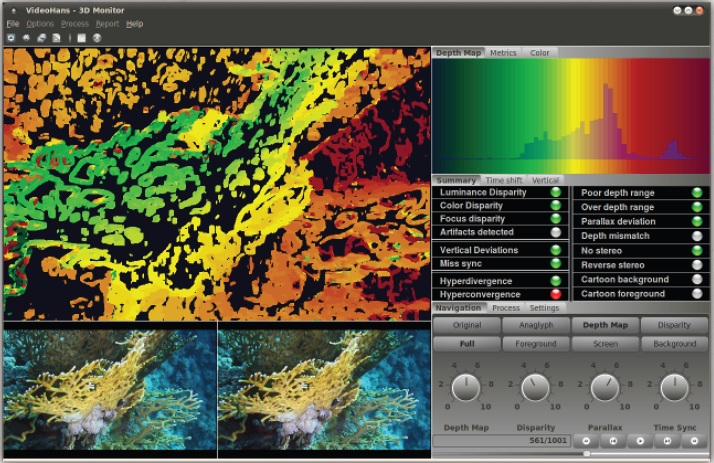The width and height of the screenshot is (714, 463).
Task: Click the Original view button
Action: (467, 325)
